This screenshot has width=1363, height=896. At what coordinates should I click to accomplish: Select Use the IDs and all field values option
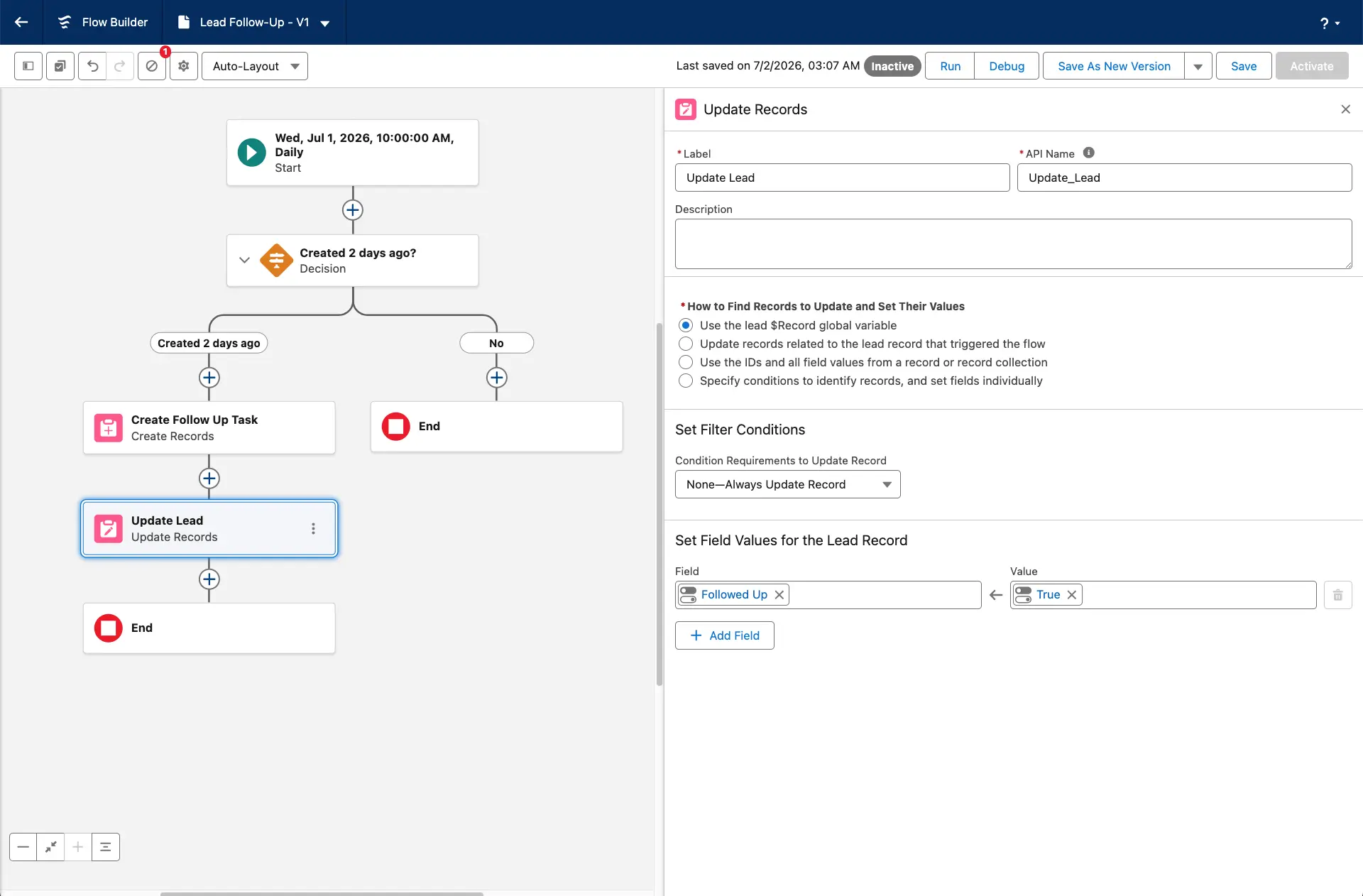click(x=686, y=363)
